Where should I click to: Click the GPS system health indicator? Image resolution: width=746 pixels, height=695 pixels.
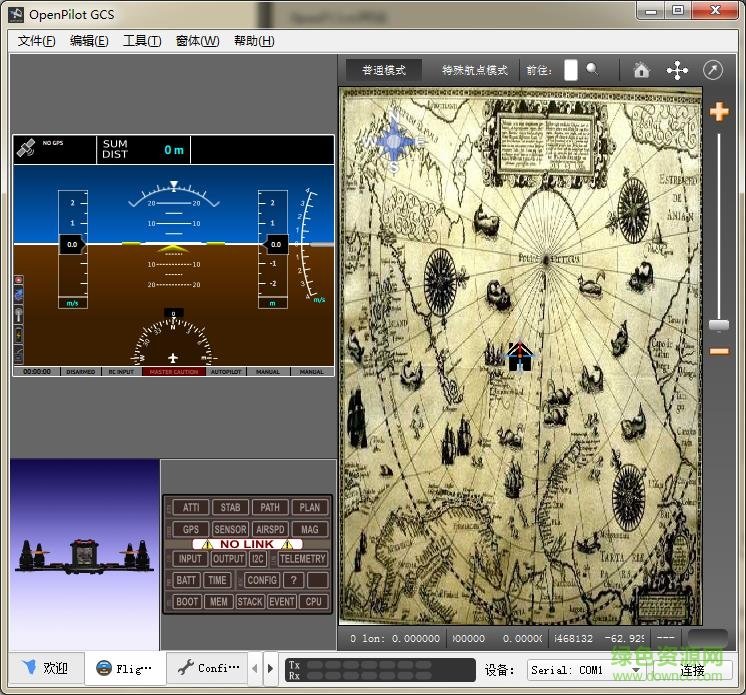[190, 529]
